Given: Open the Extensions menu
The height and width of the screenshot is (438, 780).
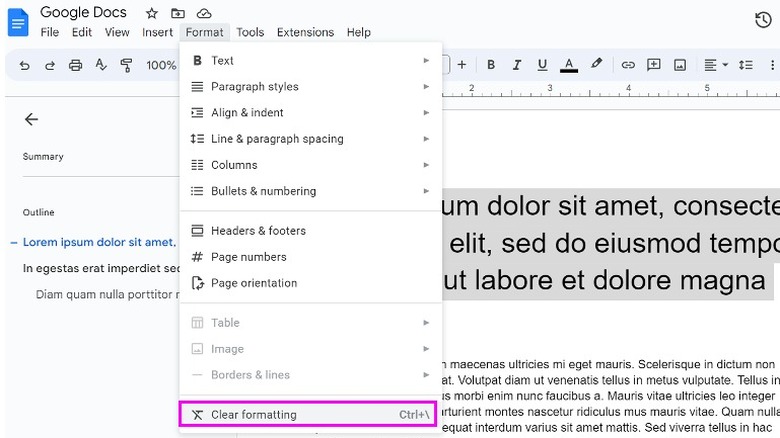Looking at the screenshot, I should pos(305,32).
